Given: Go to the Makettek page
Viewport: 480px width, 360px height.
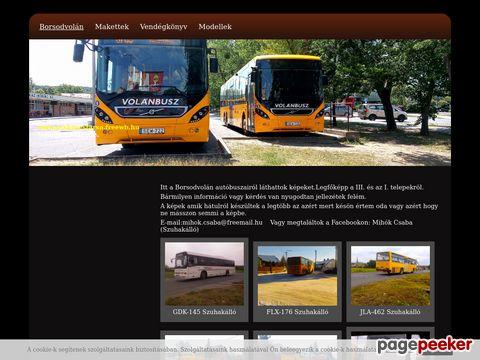Looking at the screenshot, I should (112, 27).
